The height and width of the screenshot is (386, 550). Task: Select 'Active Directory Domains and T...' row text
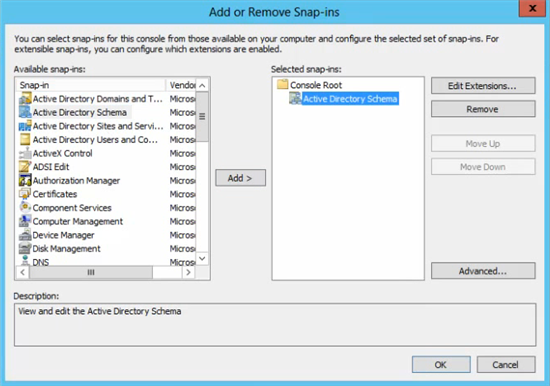(x=98, y=99)
